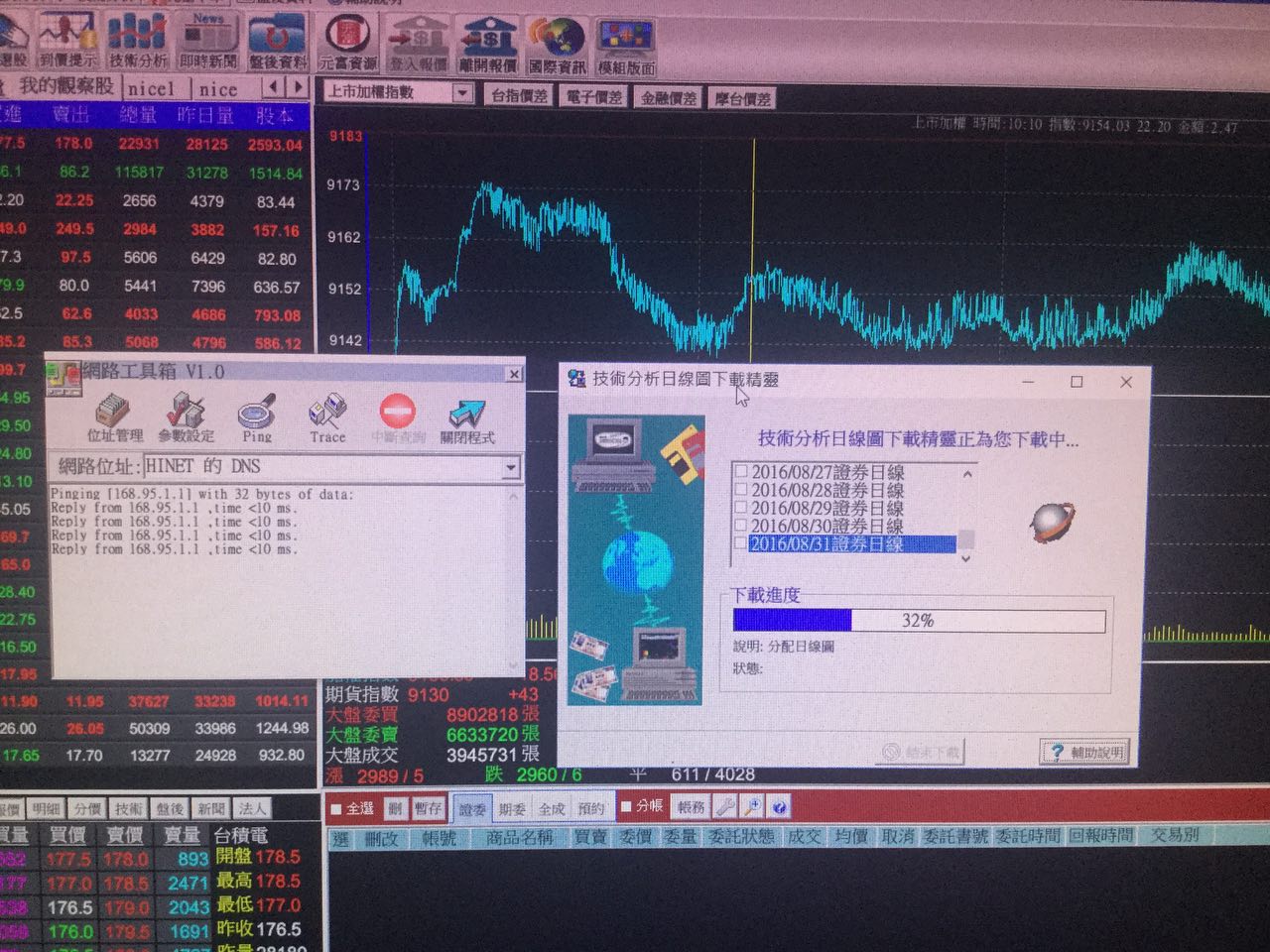Click the 登入報價 login quotes icon
1270x952 pixels.
point(418,45)
